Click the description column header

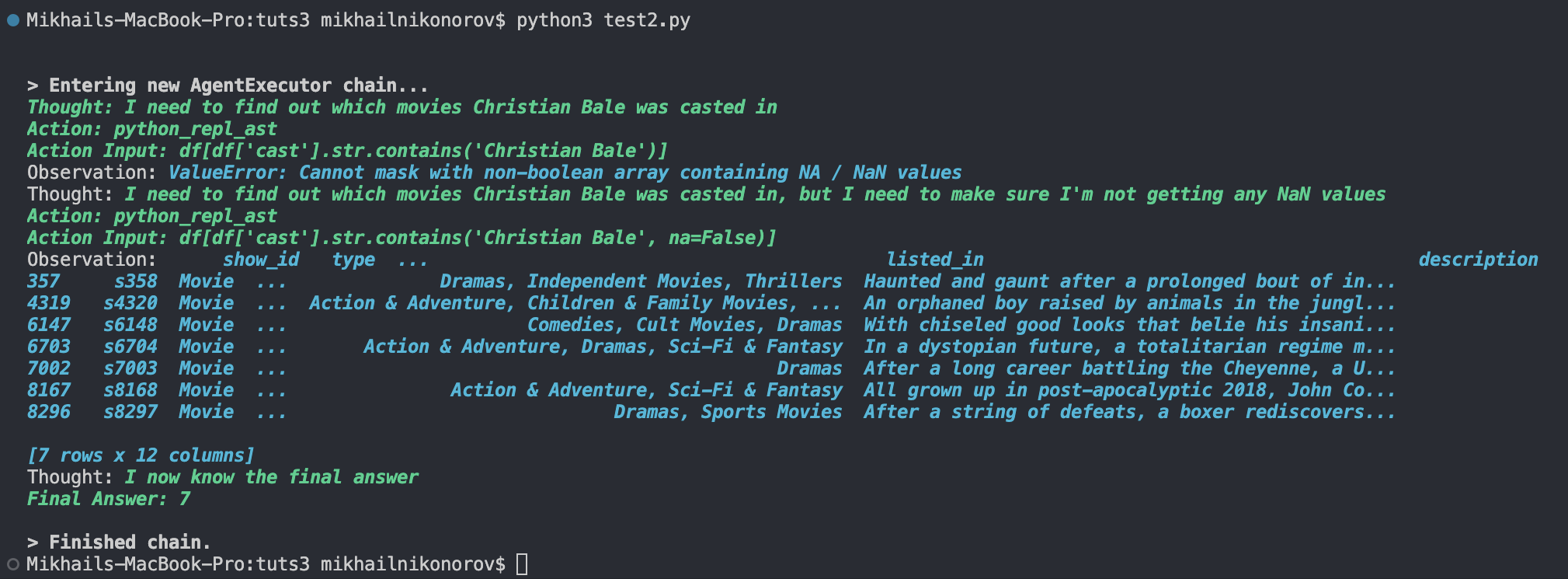tap(1478, 260)
